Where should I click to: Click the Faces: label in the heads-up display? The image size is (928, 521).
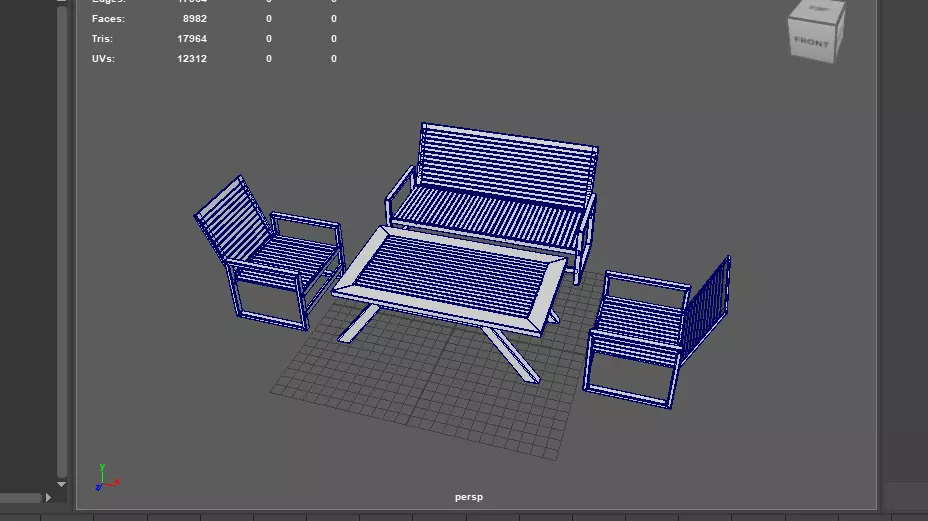pos(108,19)
